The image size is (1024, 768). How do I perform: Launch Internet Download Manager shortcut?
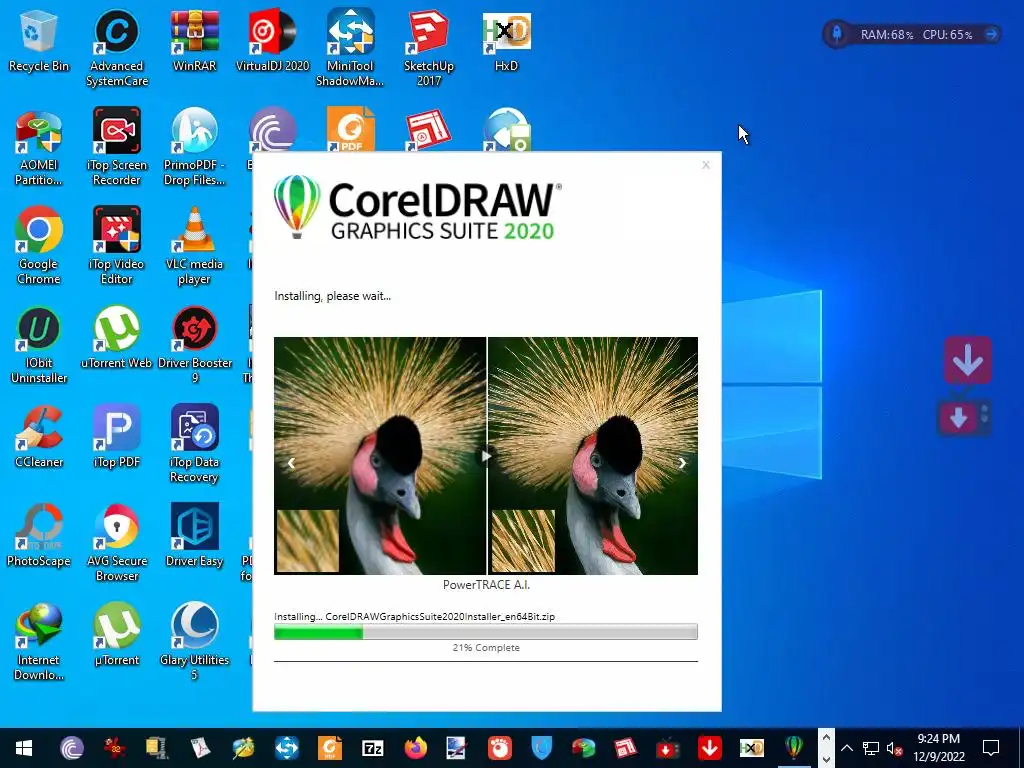pyautogui.click(x=39, y=643)
